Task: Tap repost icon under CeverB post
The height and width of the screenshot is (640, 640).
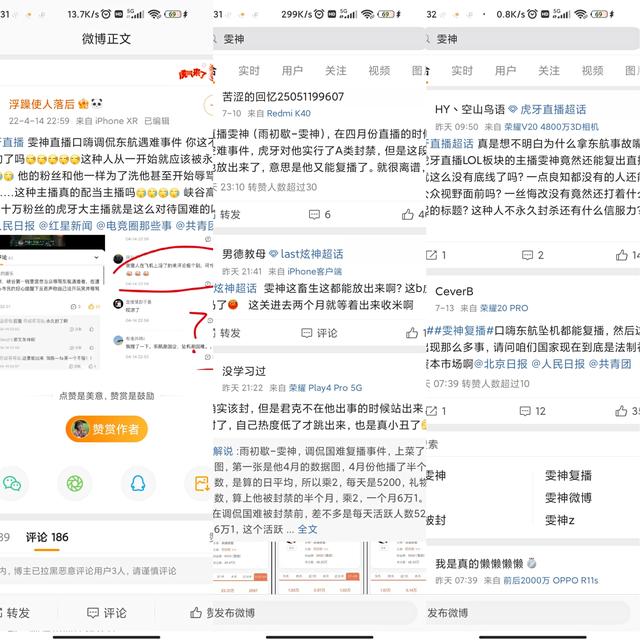Action: [x=431, y=411]
